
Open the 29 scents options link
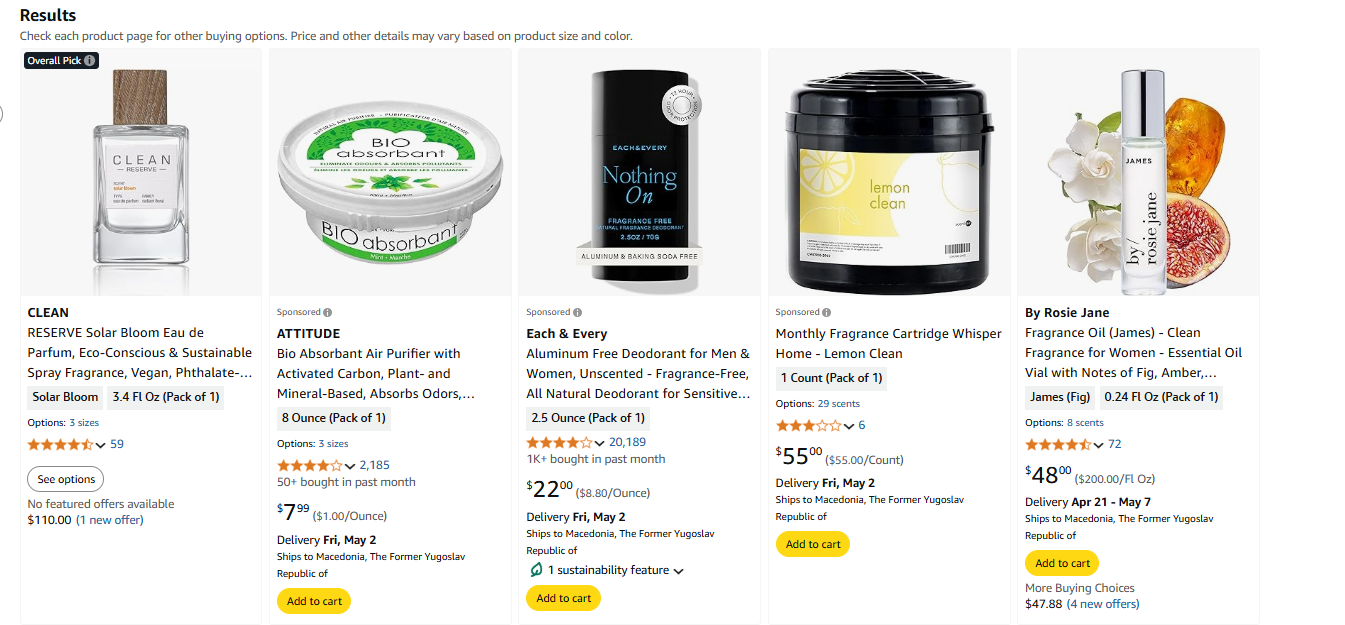[838, 404]
